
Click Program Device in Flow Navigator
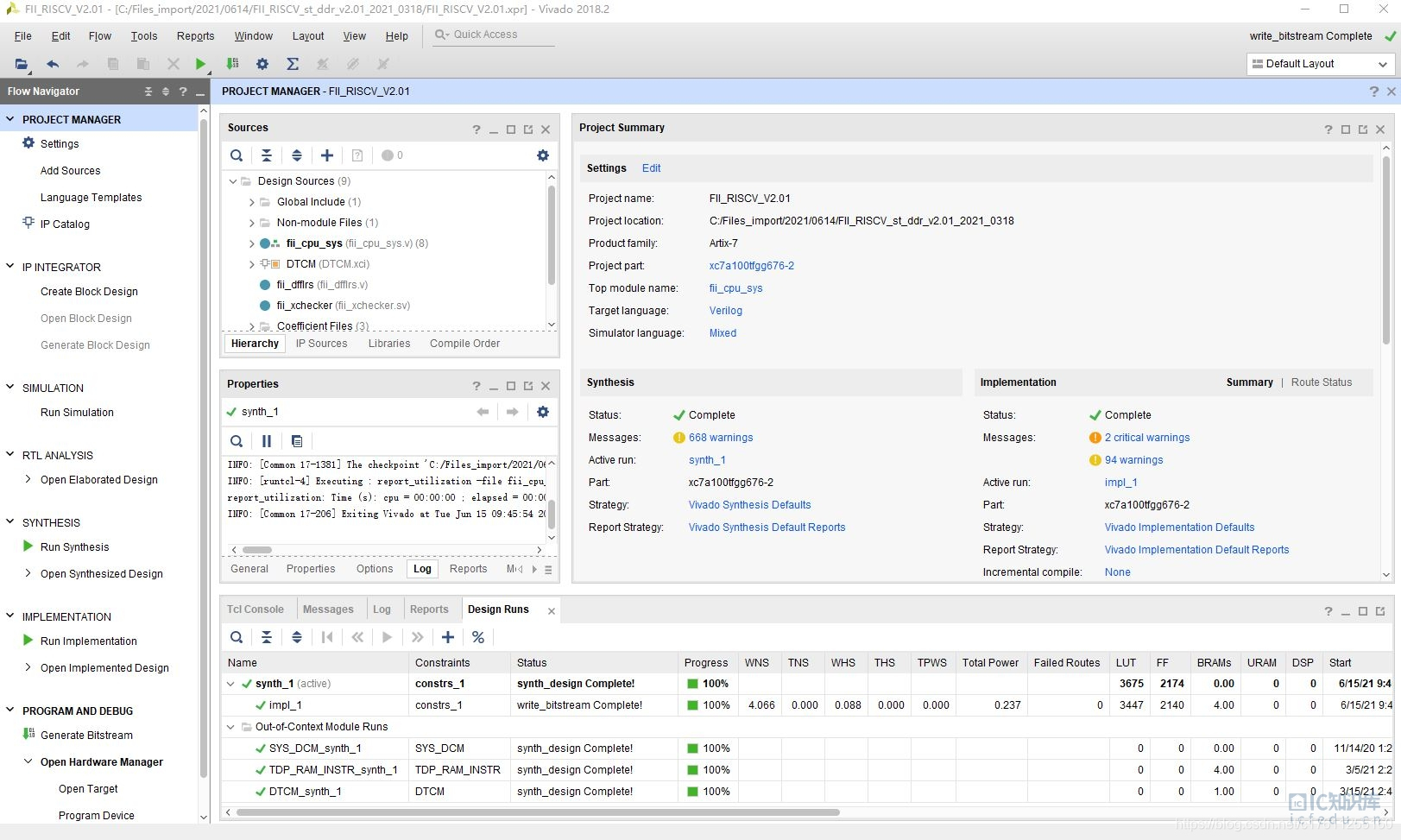(97, 815)
